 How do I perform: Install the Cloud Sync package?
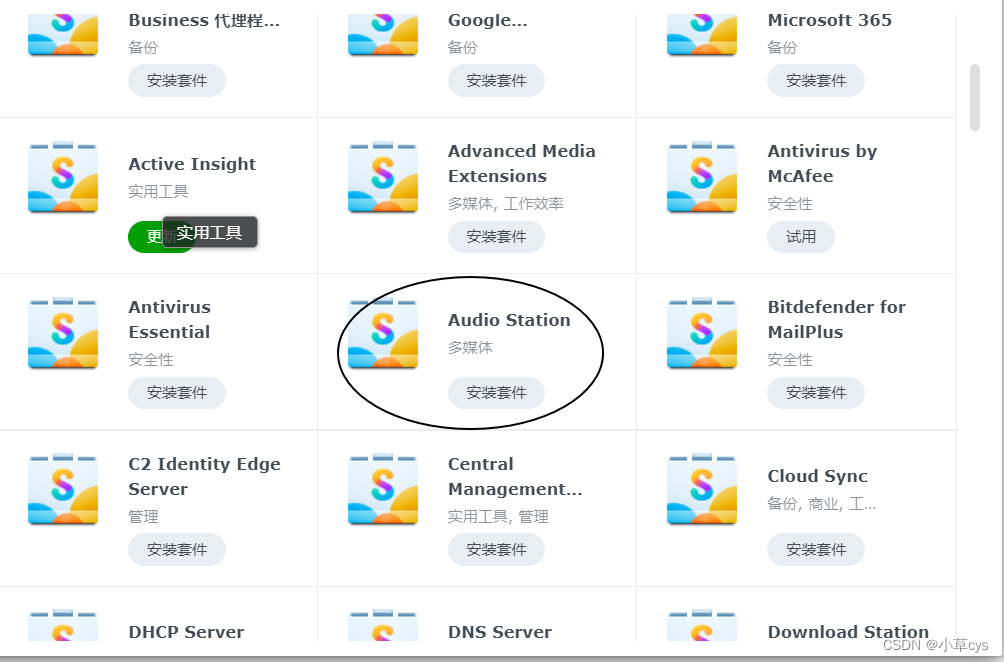tap(816, 549)
